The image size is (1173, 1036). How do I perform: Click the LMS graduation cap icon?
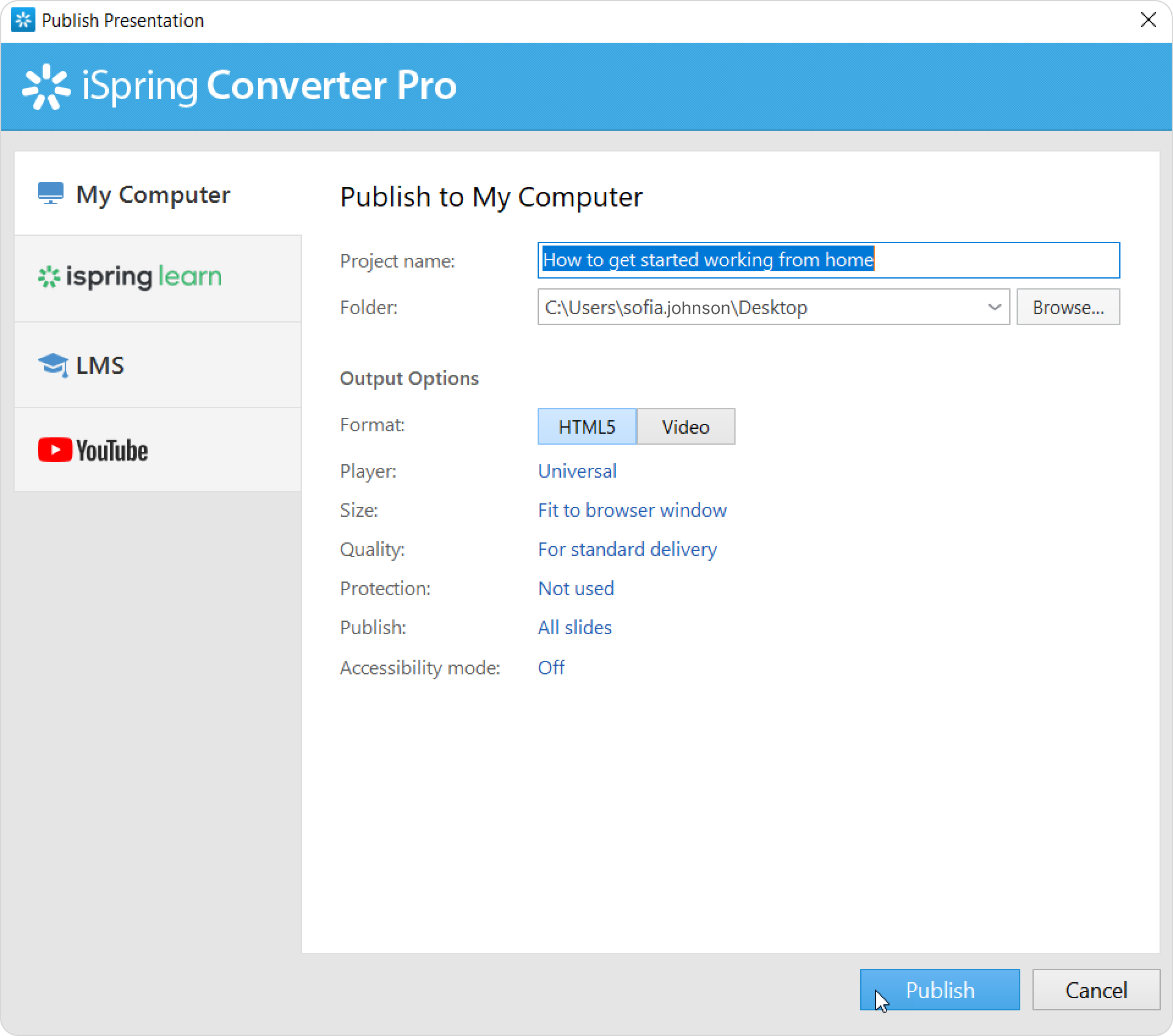point(53,365)
